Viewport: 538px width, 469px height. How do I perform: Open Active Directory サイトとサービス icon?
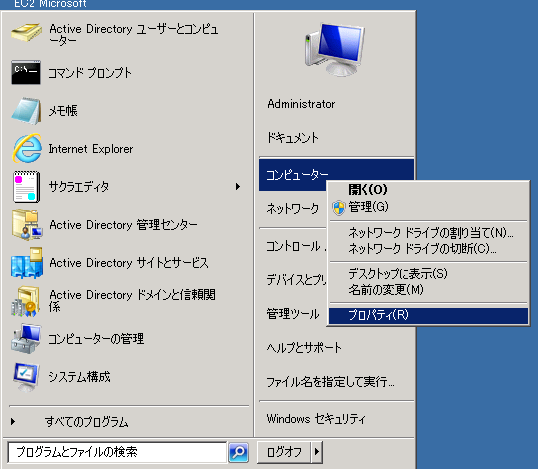point(27,263)
